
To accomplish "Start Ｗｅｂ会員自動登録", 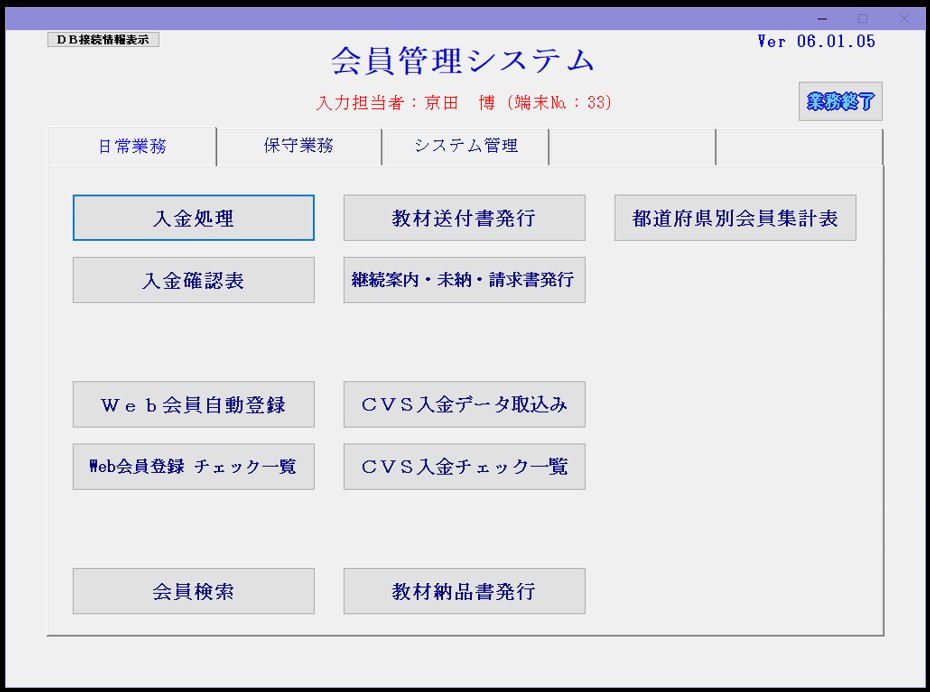I will pyautogui.click(x=193, y=404).
